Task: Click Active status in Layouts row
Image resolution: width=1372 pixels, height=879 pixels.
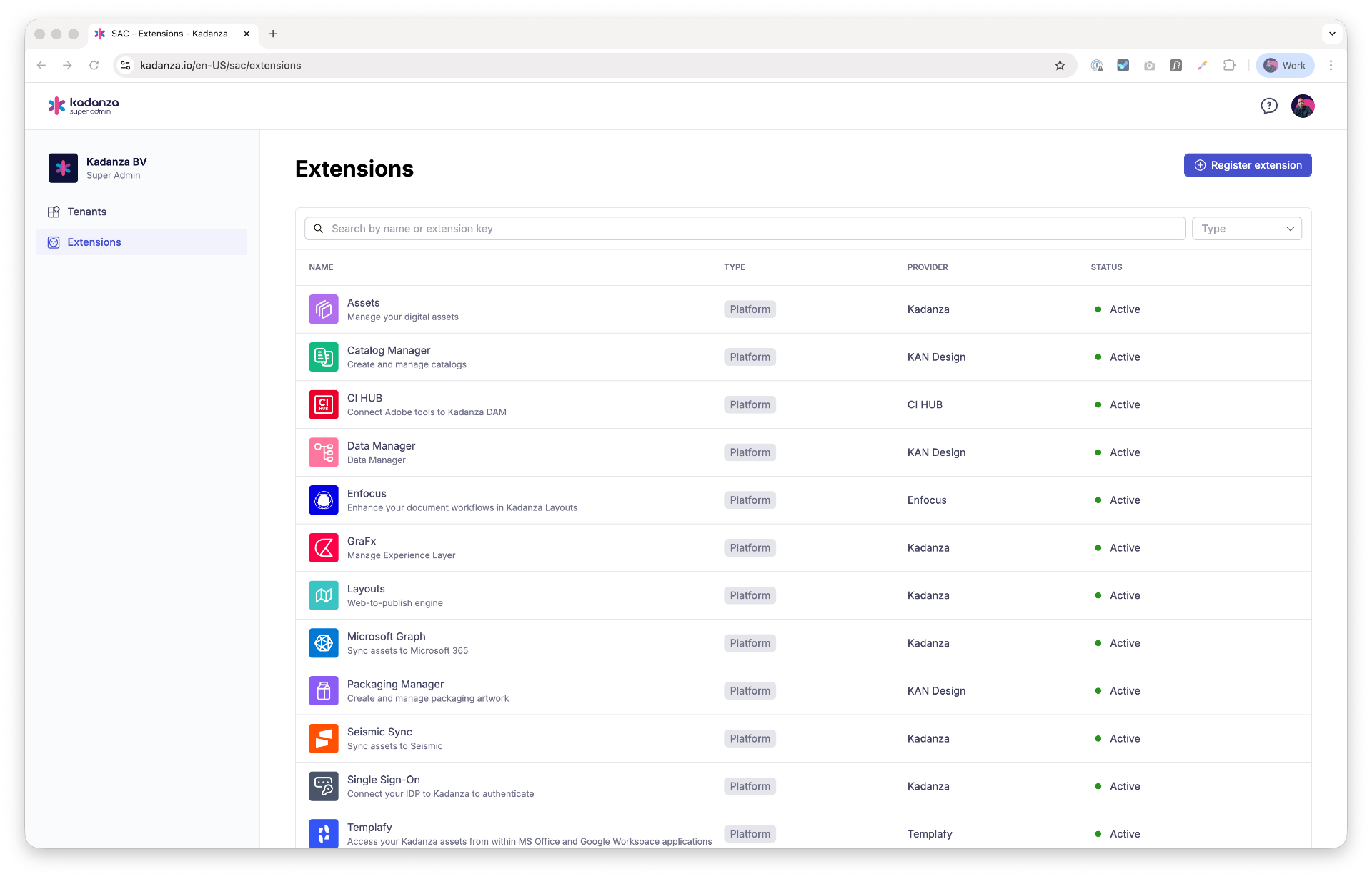Action: [x=1118, y=595]
